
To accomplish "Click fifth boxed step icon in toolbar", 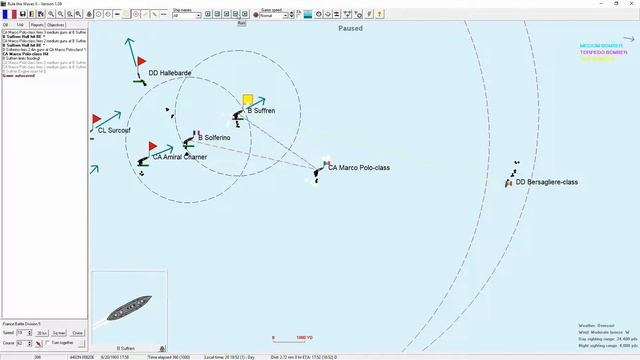I will pos(245,14).
